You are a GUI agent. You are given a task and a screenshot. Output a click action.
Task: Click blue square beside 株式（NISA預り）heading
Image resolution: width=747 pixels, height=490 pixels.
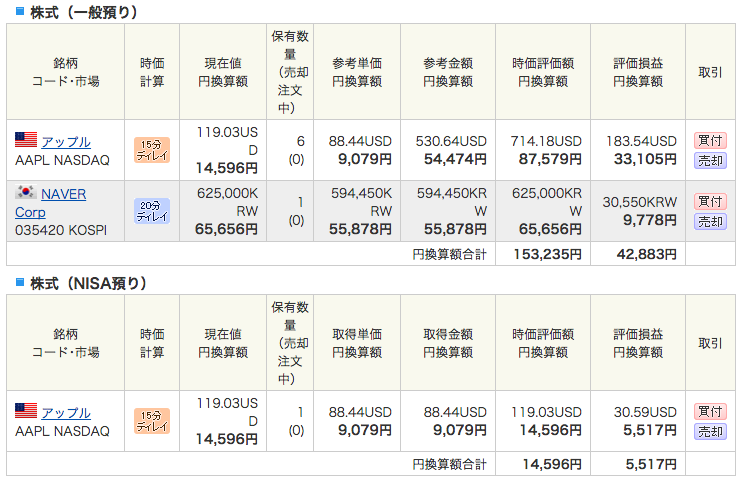20,282
